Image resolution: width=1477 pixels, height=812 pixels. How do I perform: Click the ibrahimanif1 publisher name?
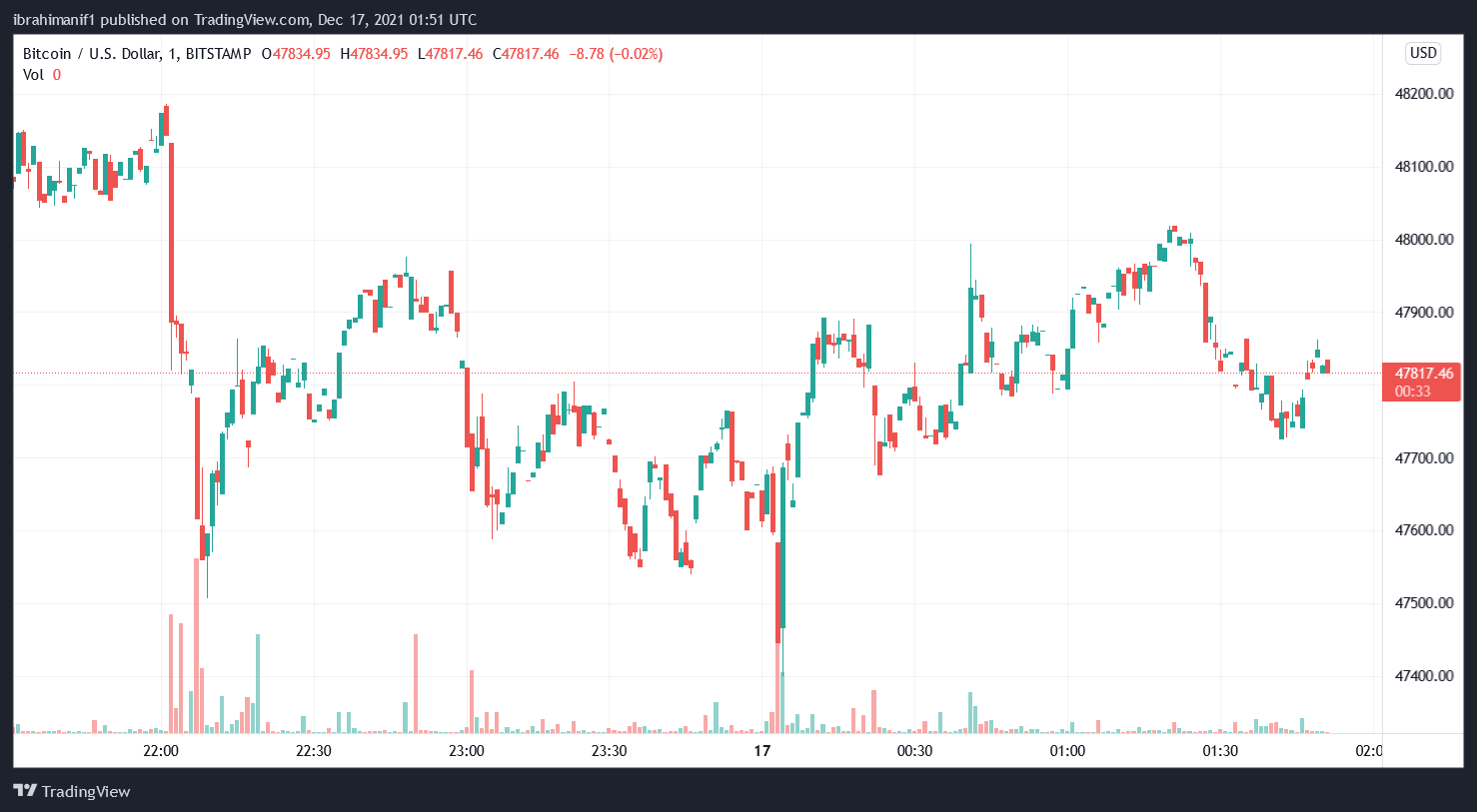[54, 20]
